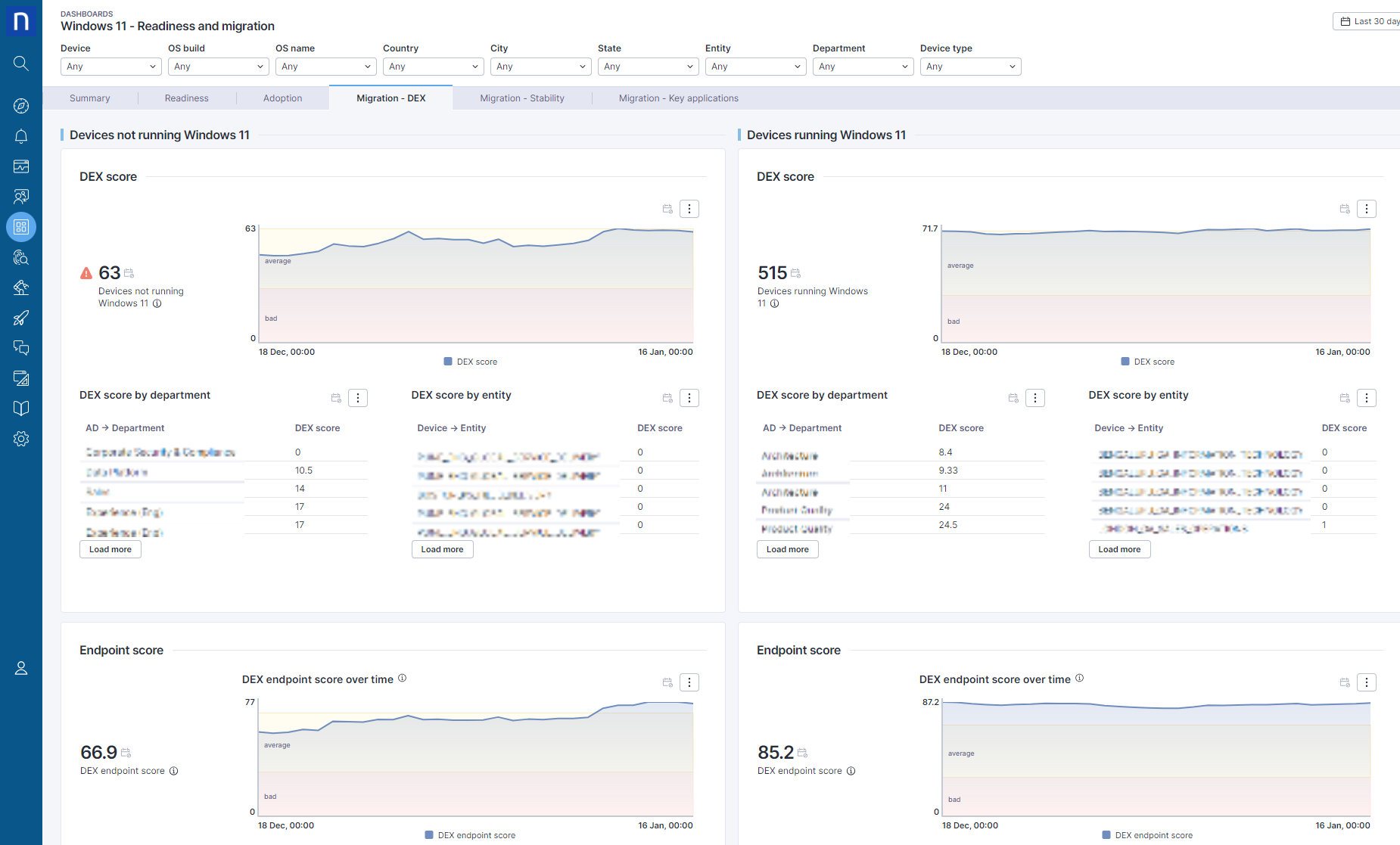Load more departments in right DEX table

(788, 549)
